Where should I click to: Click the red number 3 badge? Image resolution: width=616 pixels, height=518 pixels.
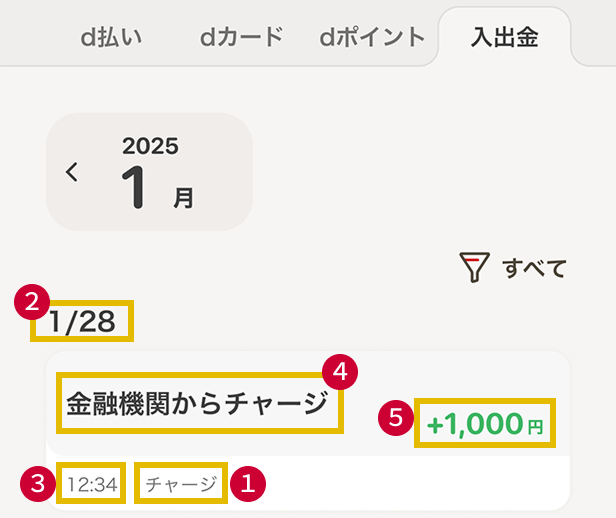pos(37,485)
